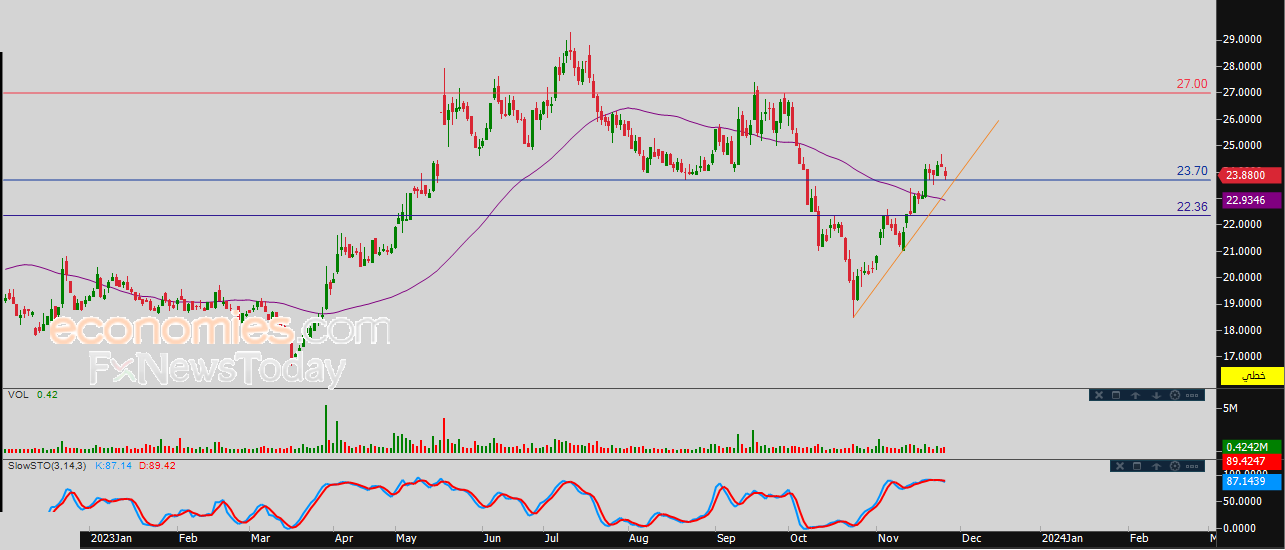The image size is (1285, 550).
Task: Click the current price tag 23.8800
Action: point(1252,175)
